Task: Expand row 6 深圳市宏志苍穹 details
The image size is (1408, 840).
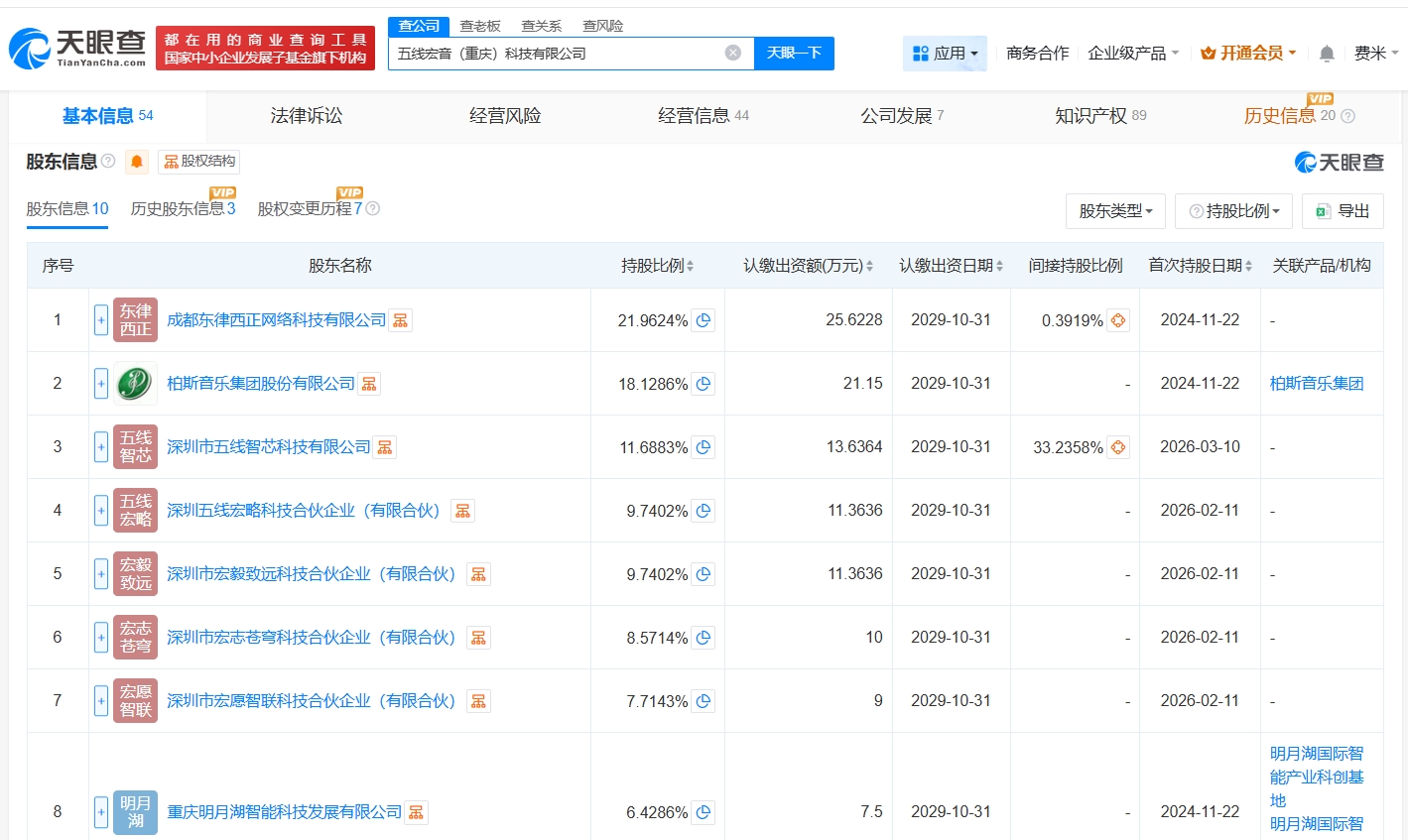Action: (x=101, y=638)
